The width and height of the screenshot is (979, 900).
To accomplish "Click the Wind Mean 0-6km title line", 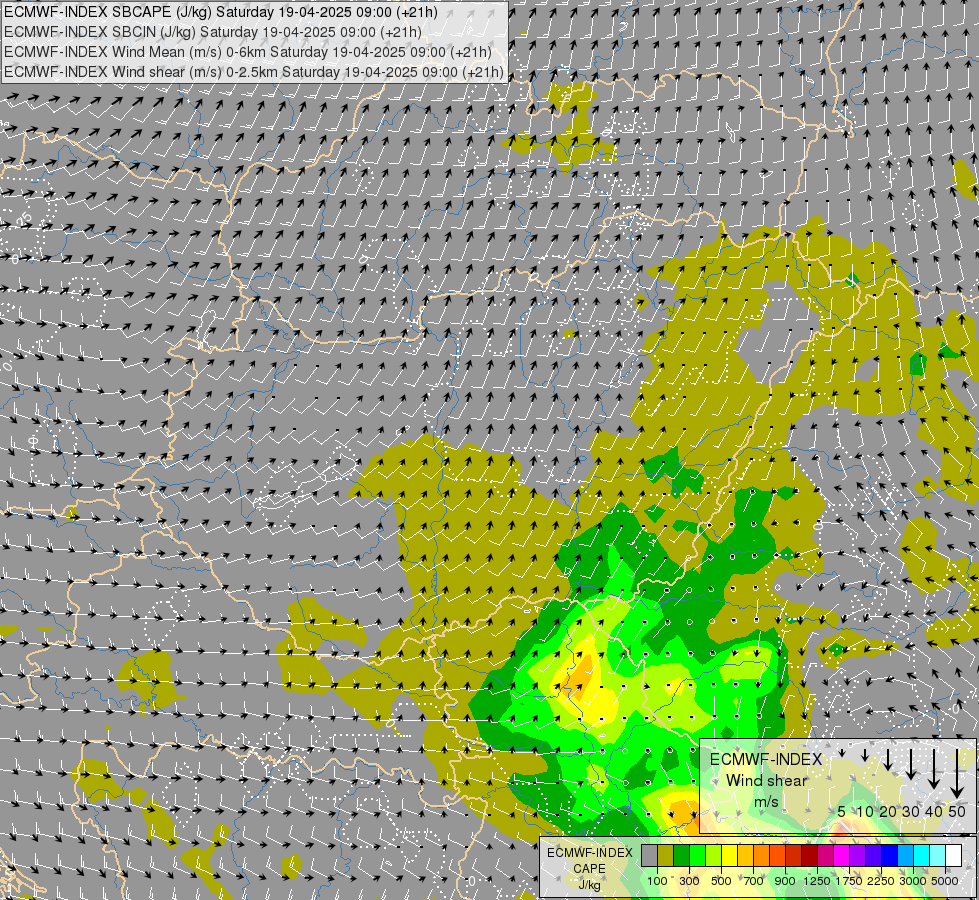I will coord(248,52).
